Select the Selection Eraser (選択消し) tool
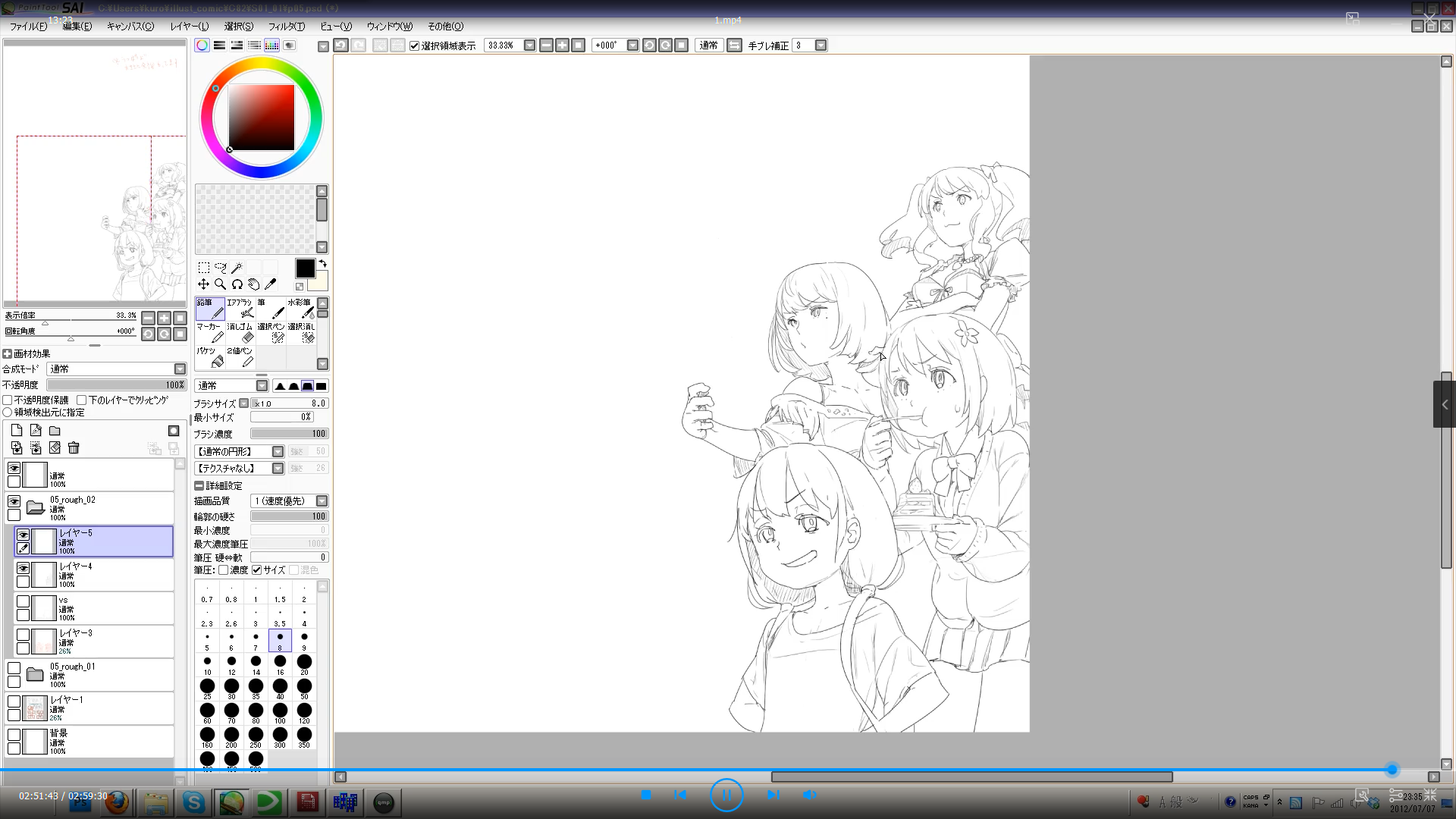1456x819 pixels. click(x=301, y=333)
